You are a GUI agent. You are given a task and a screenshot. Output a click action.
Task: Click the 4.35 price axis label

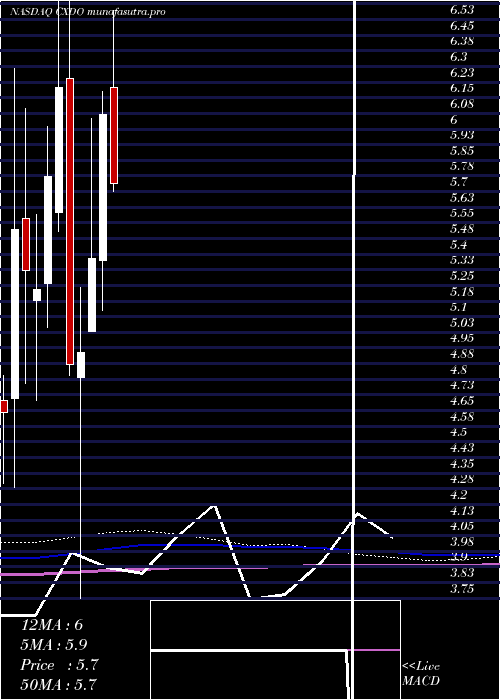462,463
